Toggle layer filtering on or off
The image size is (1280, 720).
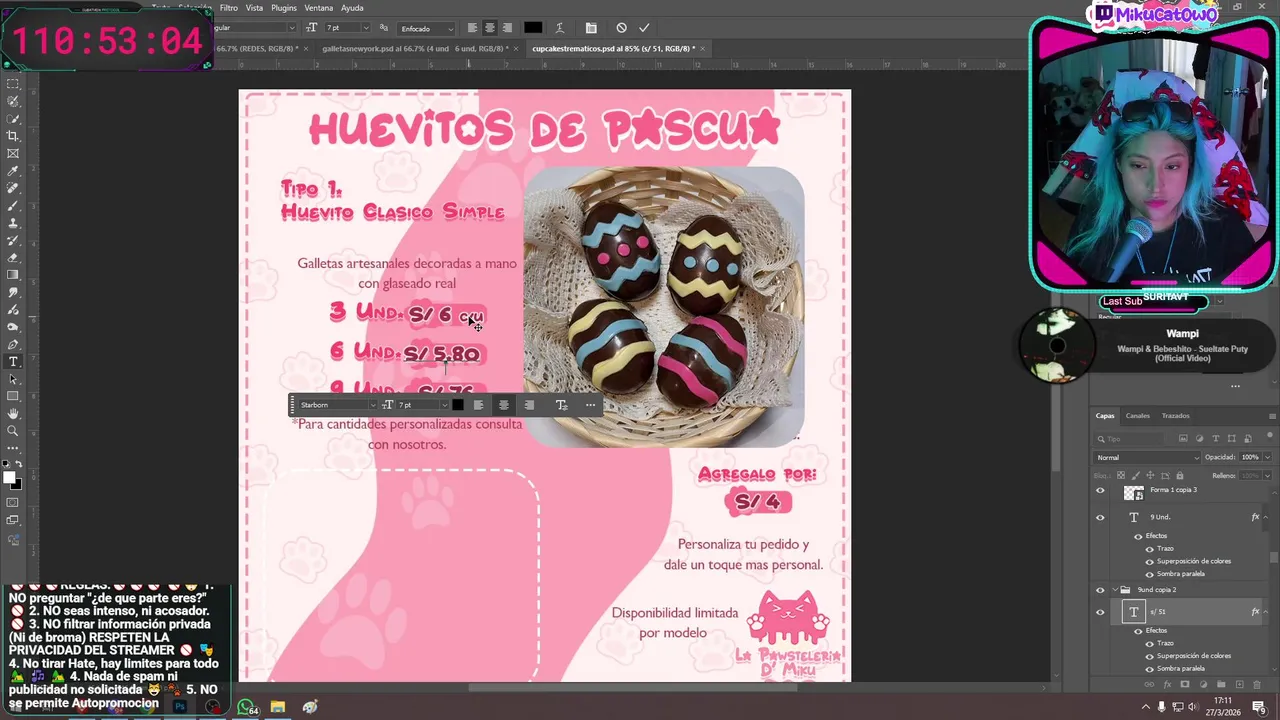(1271, 435)
